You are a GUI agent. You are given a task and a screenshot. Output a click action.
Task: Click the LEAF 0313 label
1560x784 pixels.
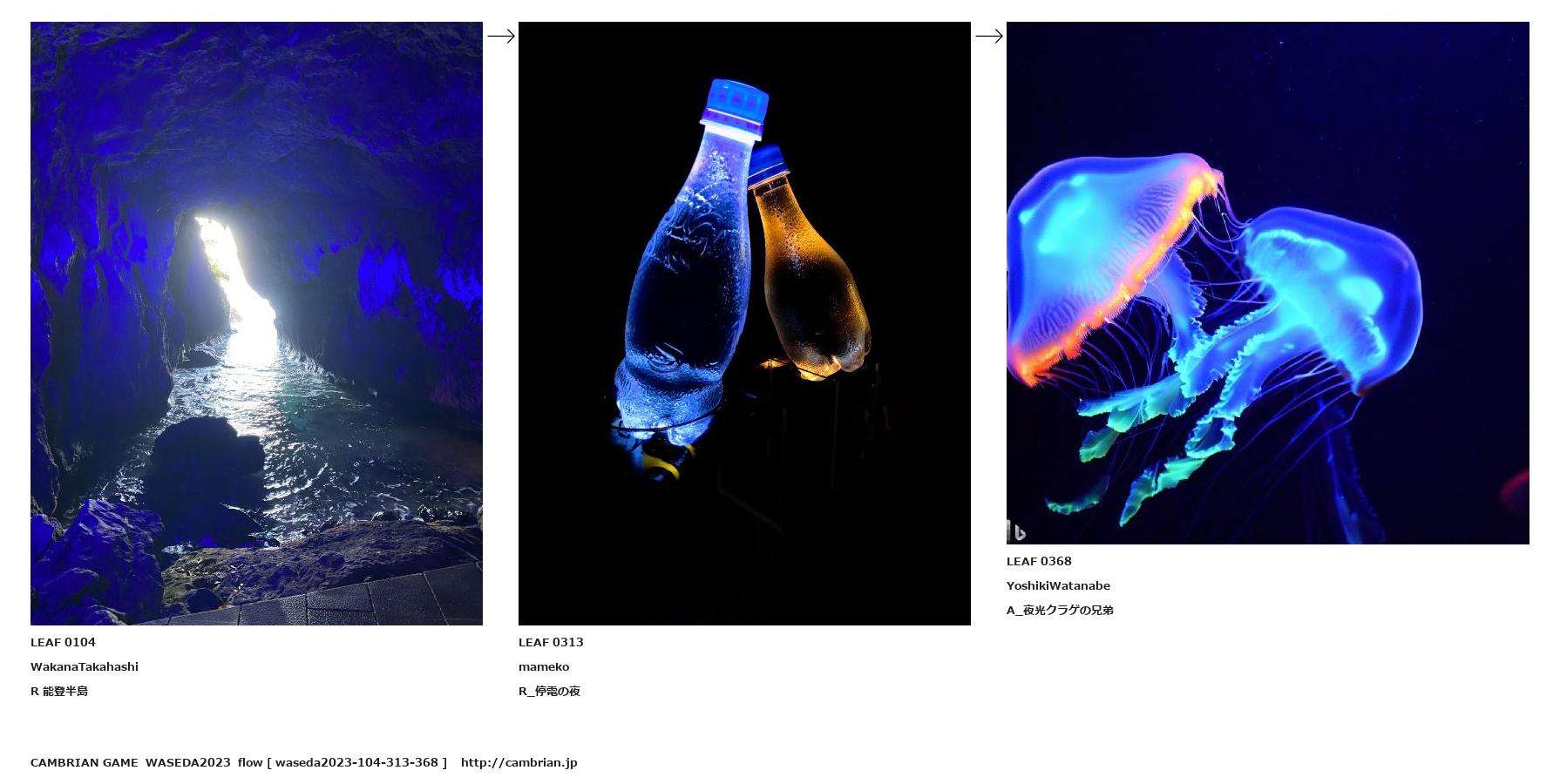pos(551,642)
